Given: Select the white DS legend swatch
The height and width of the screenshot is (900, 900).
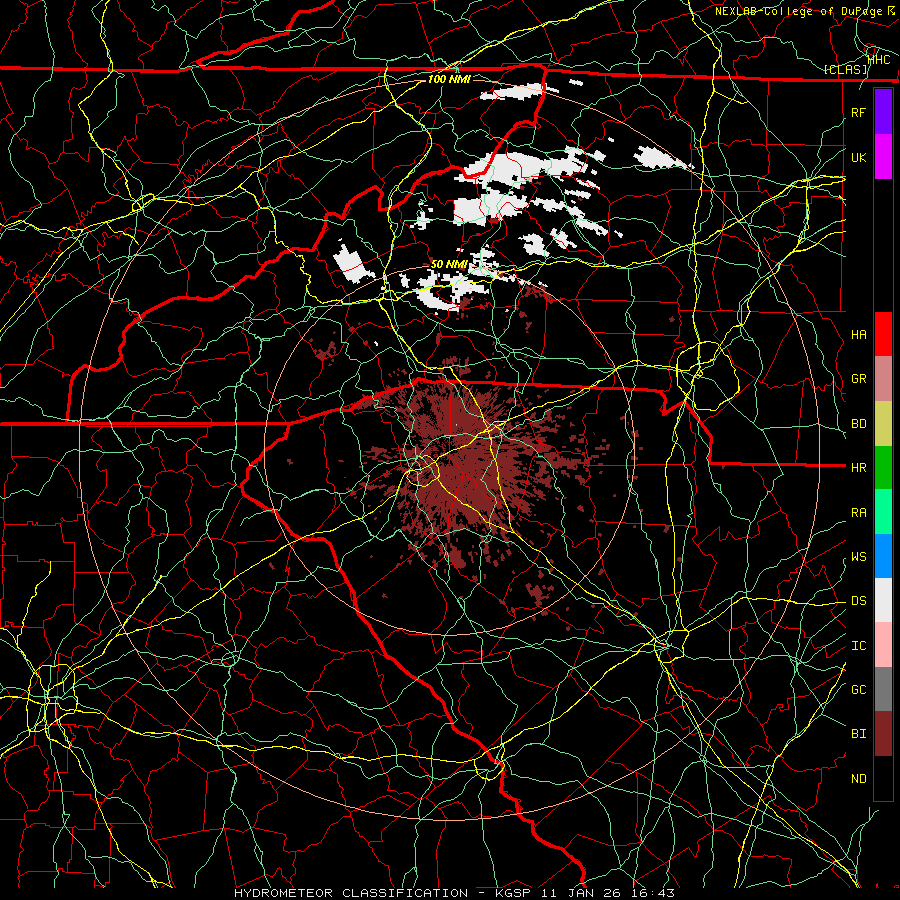Looking at the screenshot, I should 883,600.
